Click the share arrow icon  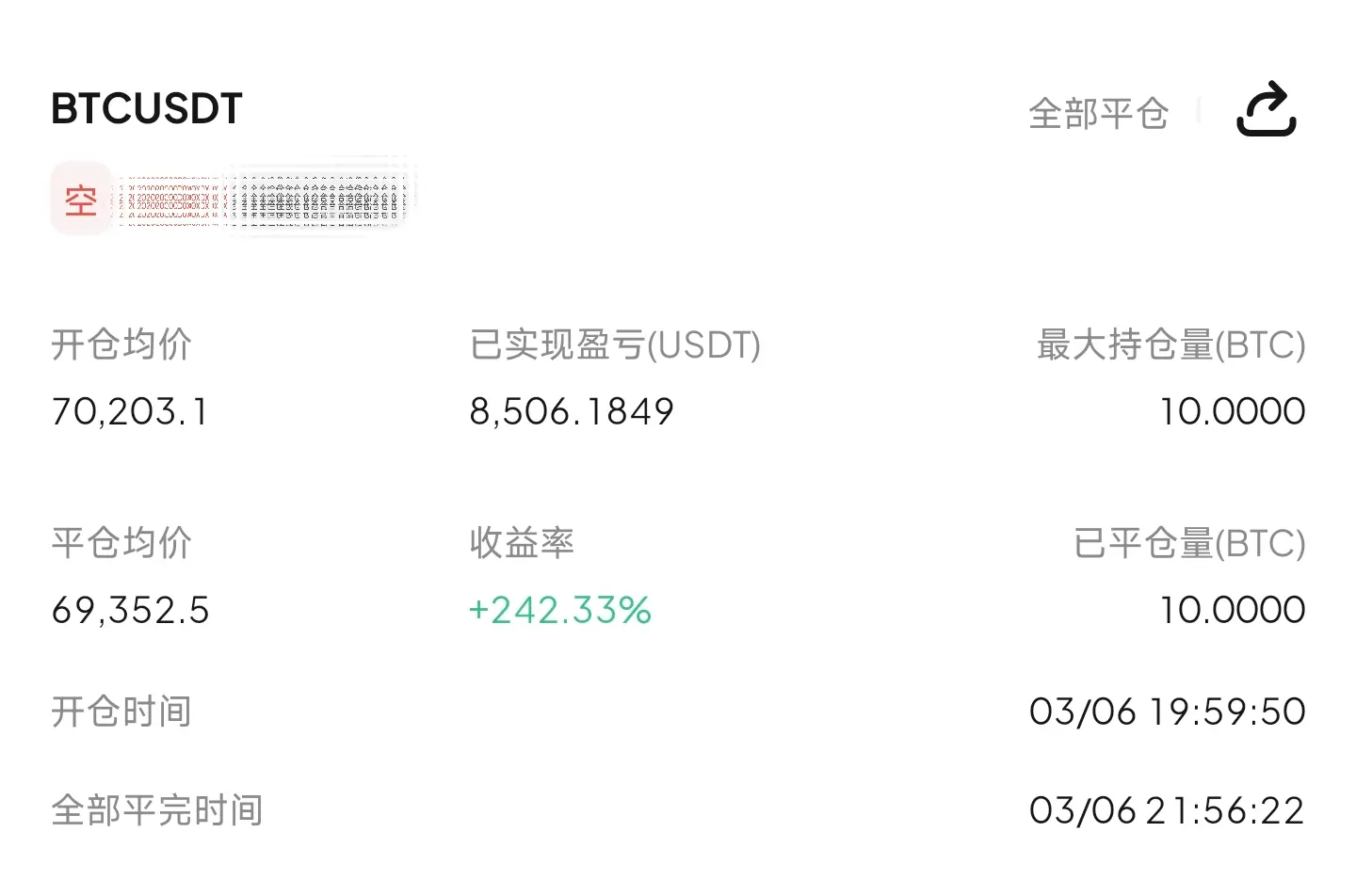coord(1266,110)
